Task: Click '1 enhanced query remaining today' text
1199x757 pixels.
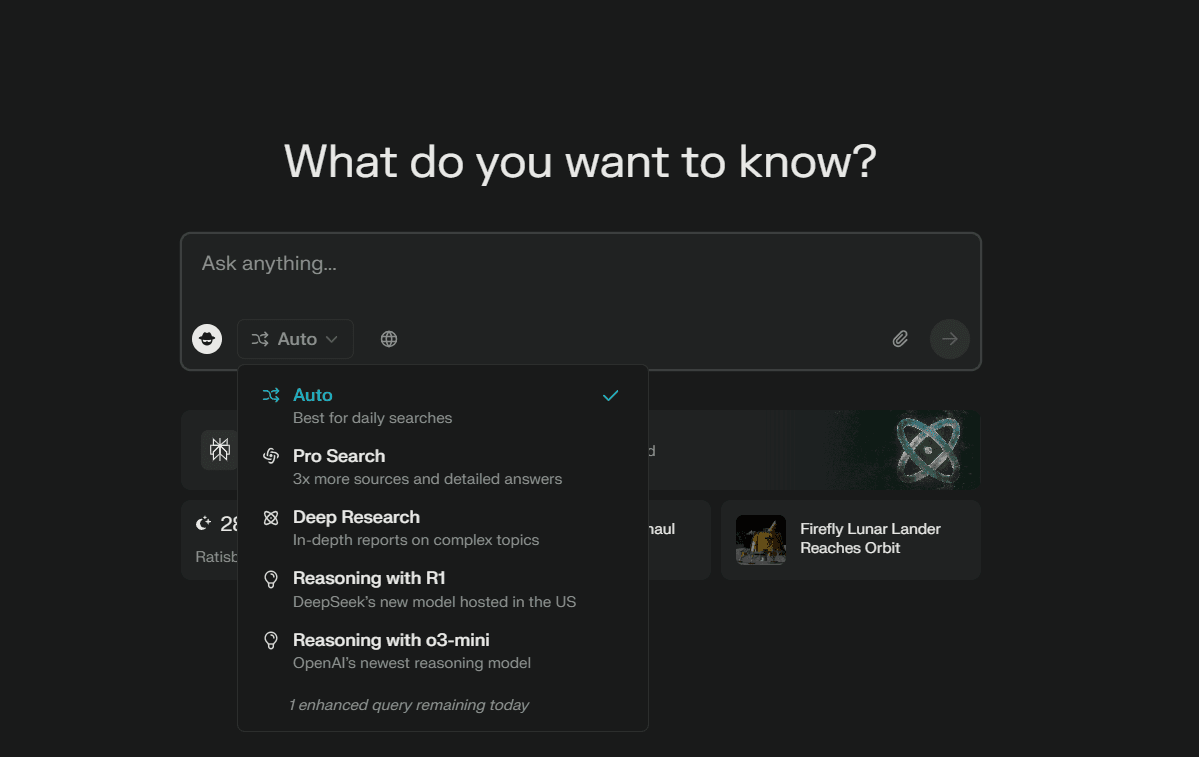Action: coord(408,705)
